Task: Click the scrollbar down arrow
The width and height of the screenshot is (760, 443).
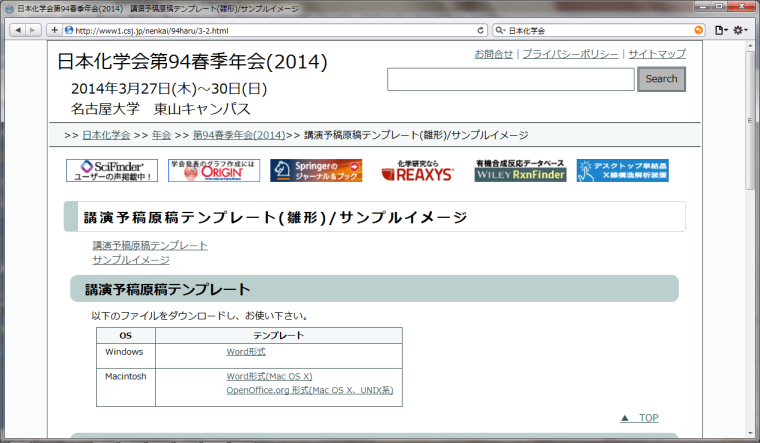Action: click(x=750, y=434)
